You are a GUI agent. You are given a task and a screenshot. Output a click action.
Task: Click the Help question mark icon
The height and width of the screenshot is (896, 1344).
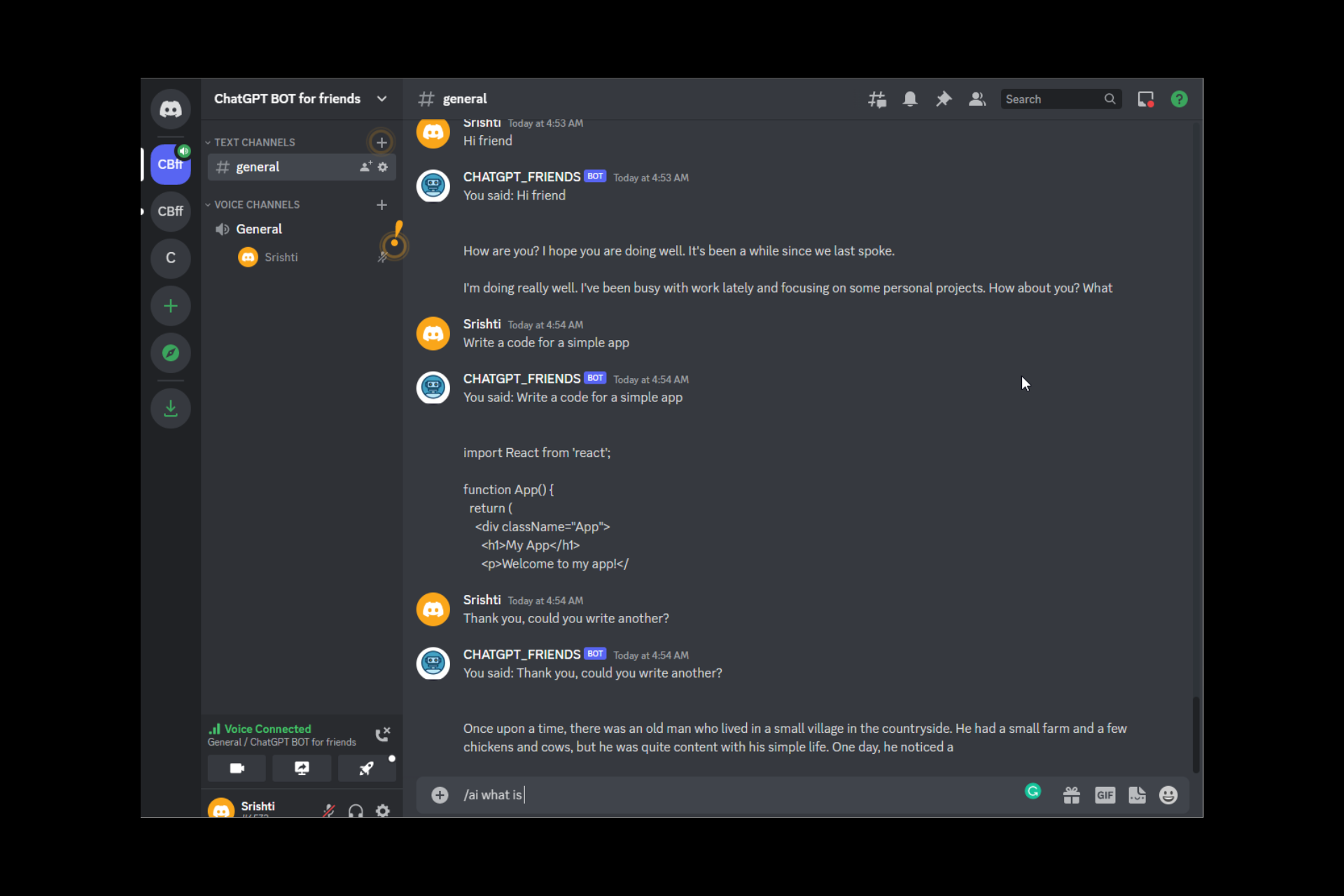[x=1180, y=99]
